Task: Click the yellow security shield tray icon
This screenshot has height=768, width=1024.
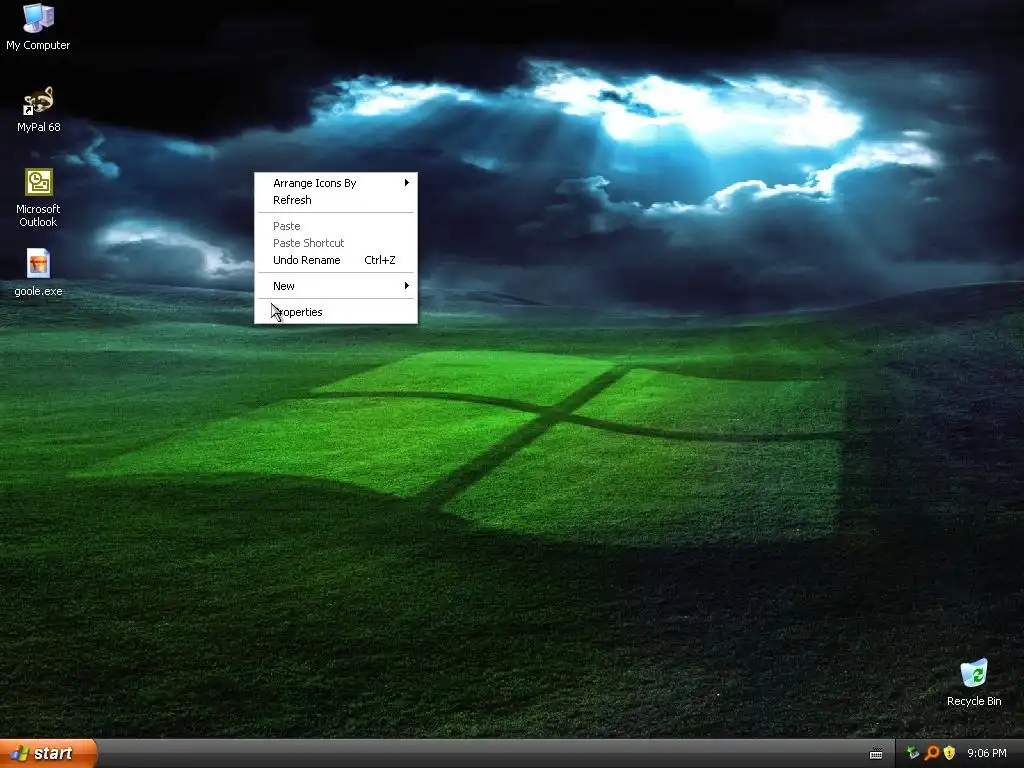Action: pyautogui.click(x=949, y=753)
